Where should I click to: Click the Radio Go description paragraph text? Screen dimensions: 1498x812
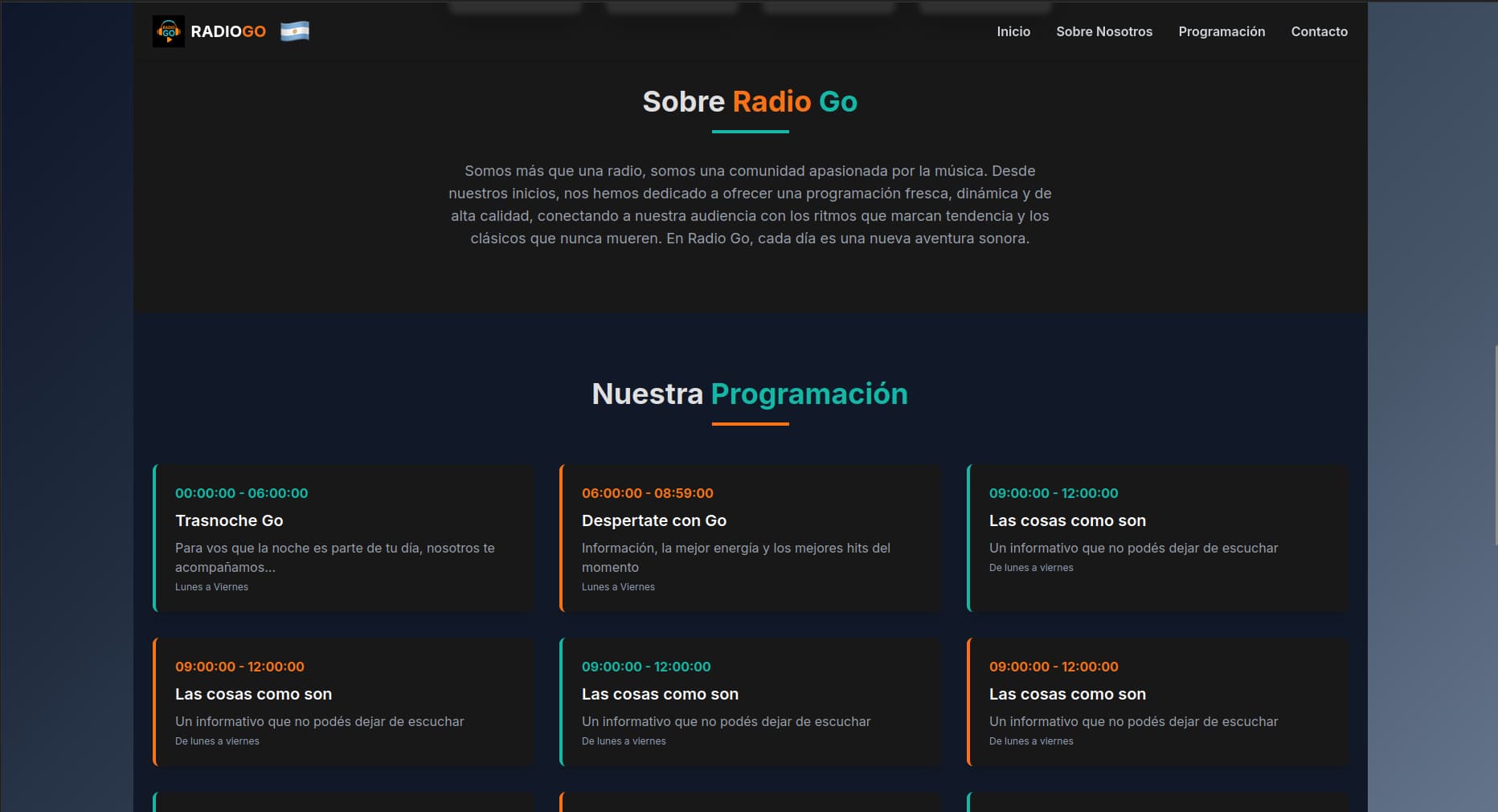pyautogui.click(x=749, y=204)
